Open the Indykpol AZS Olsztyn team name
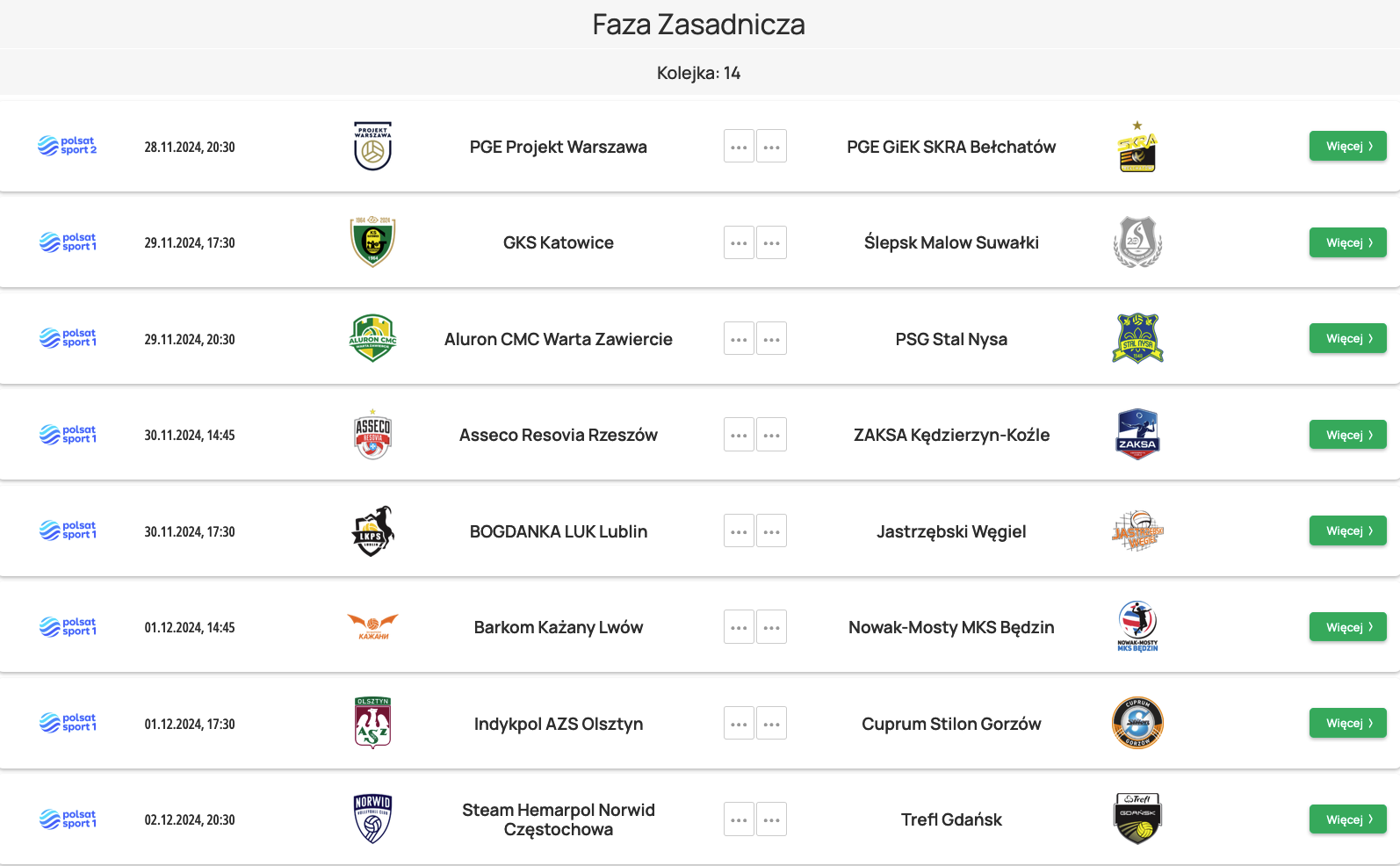The width and height of the screenshot is (1400, 866). tap(559, 724)
